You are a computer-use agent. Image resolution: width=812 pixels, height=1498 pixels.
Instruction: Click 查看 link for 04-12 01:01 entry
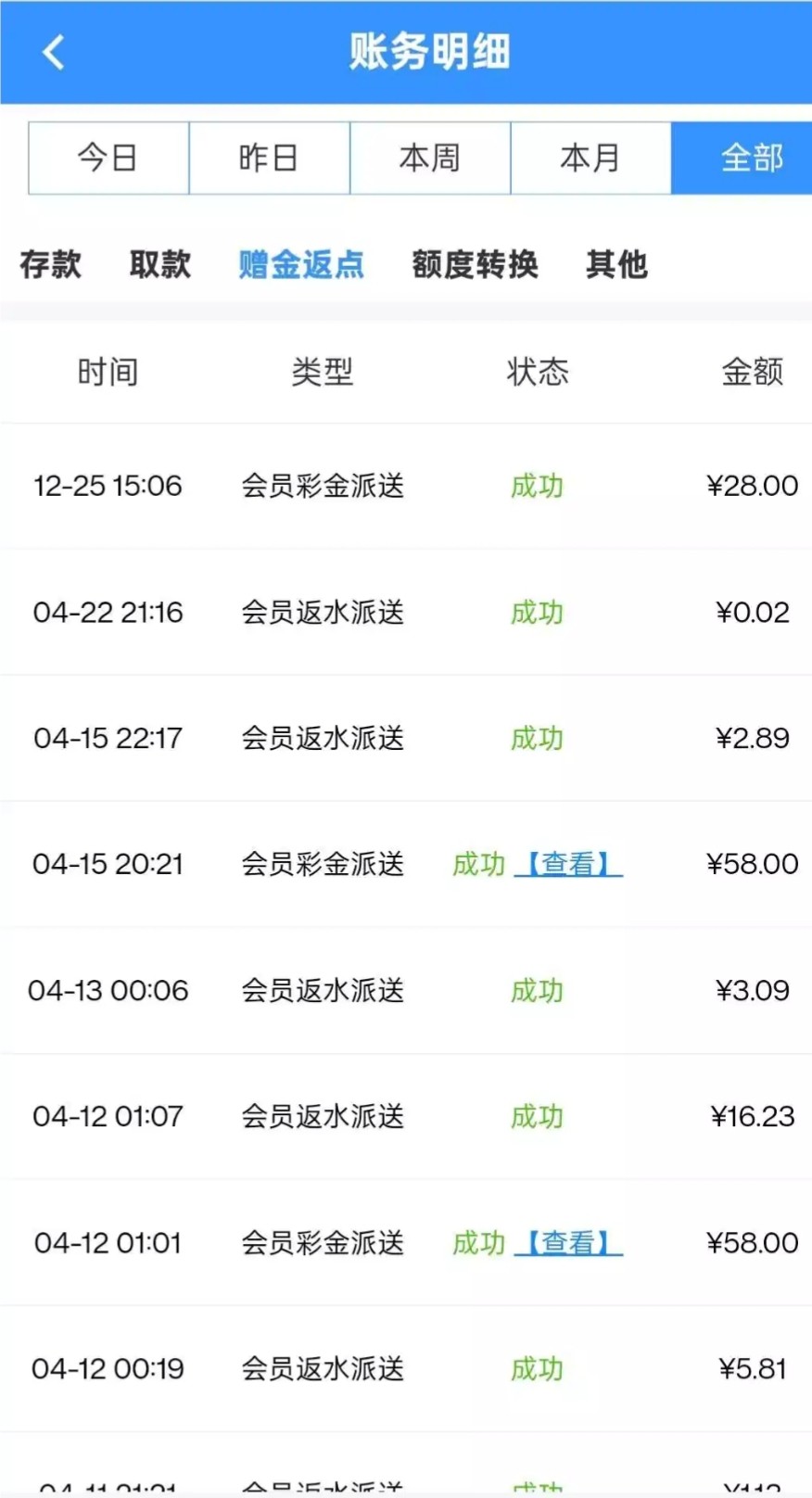coord(568,1243)
